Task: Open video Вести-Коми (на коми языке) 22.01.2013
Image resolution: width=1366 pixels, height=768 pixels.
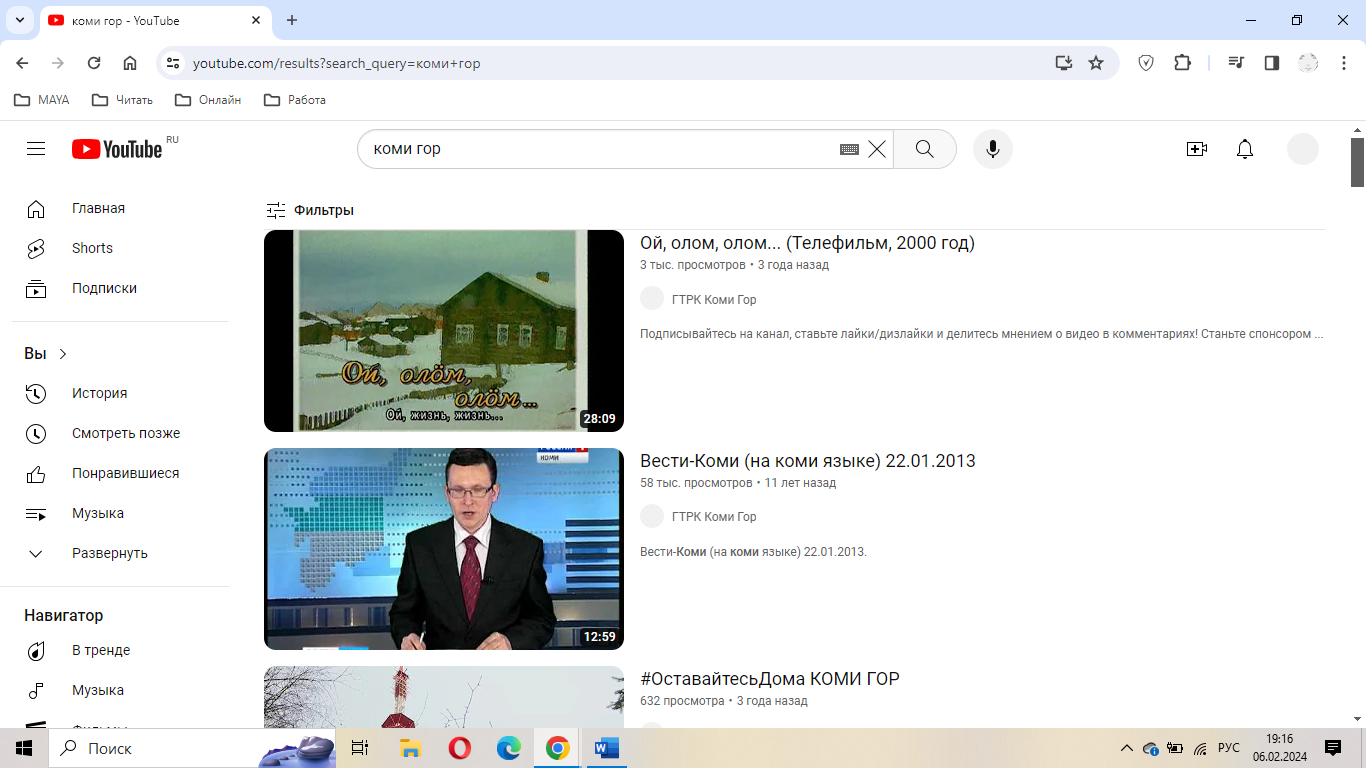Action: pyautogui.click(x=808, y=461)
